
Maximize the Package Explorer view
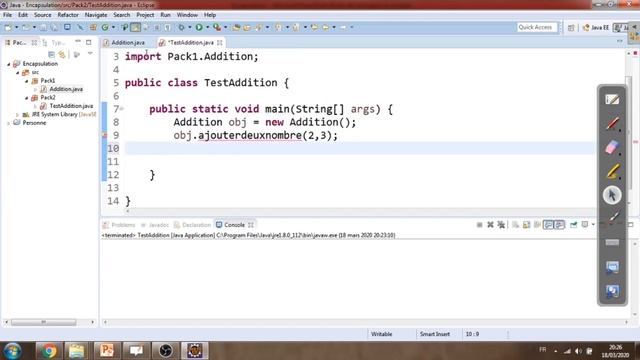[x=89, y=42]
